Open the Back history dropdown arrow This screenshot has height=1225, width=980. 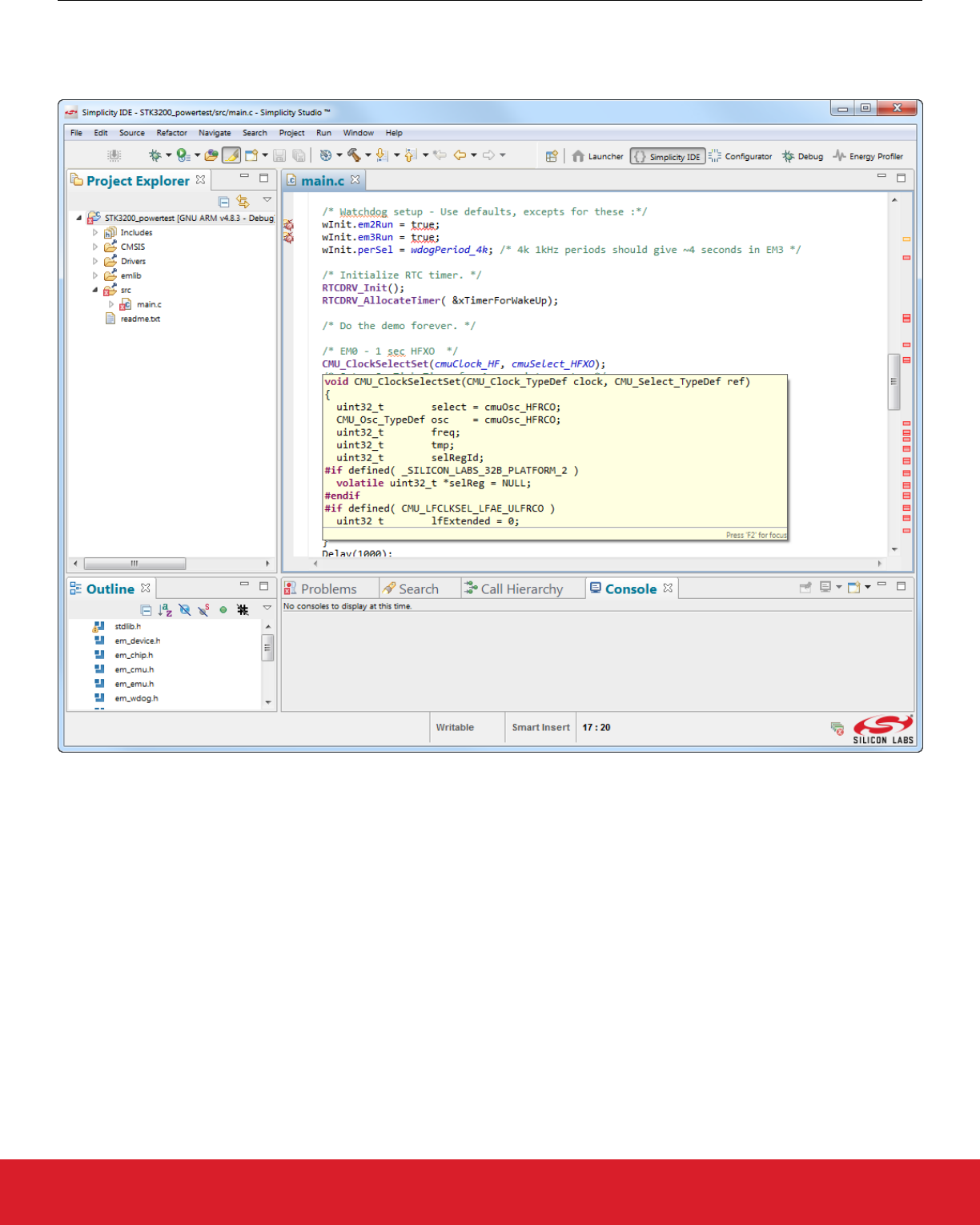pos(473,155)
